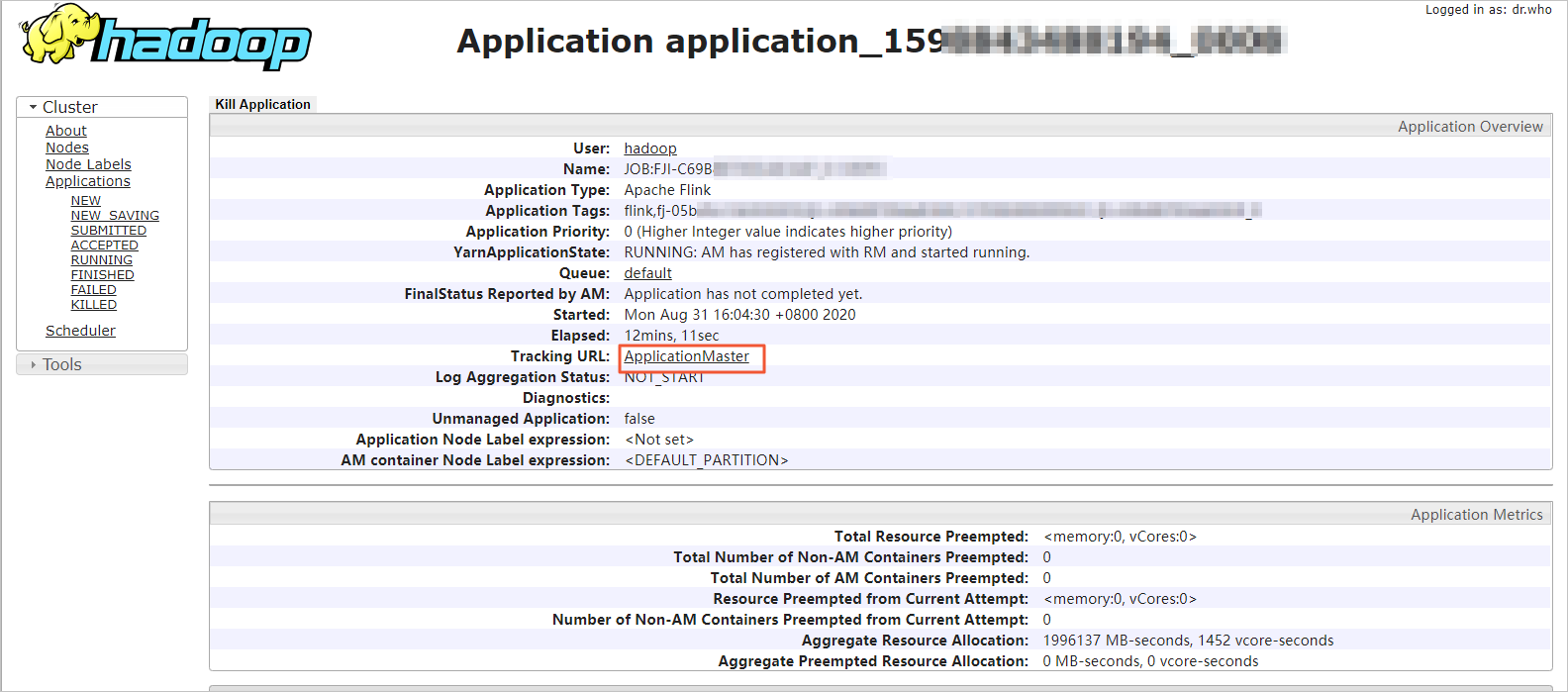Select the Total Resource Preempted value
This screenshot has width=1568, height=692.
point(1120,537)
